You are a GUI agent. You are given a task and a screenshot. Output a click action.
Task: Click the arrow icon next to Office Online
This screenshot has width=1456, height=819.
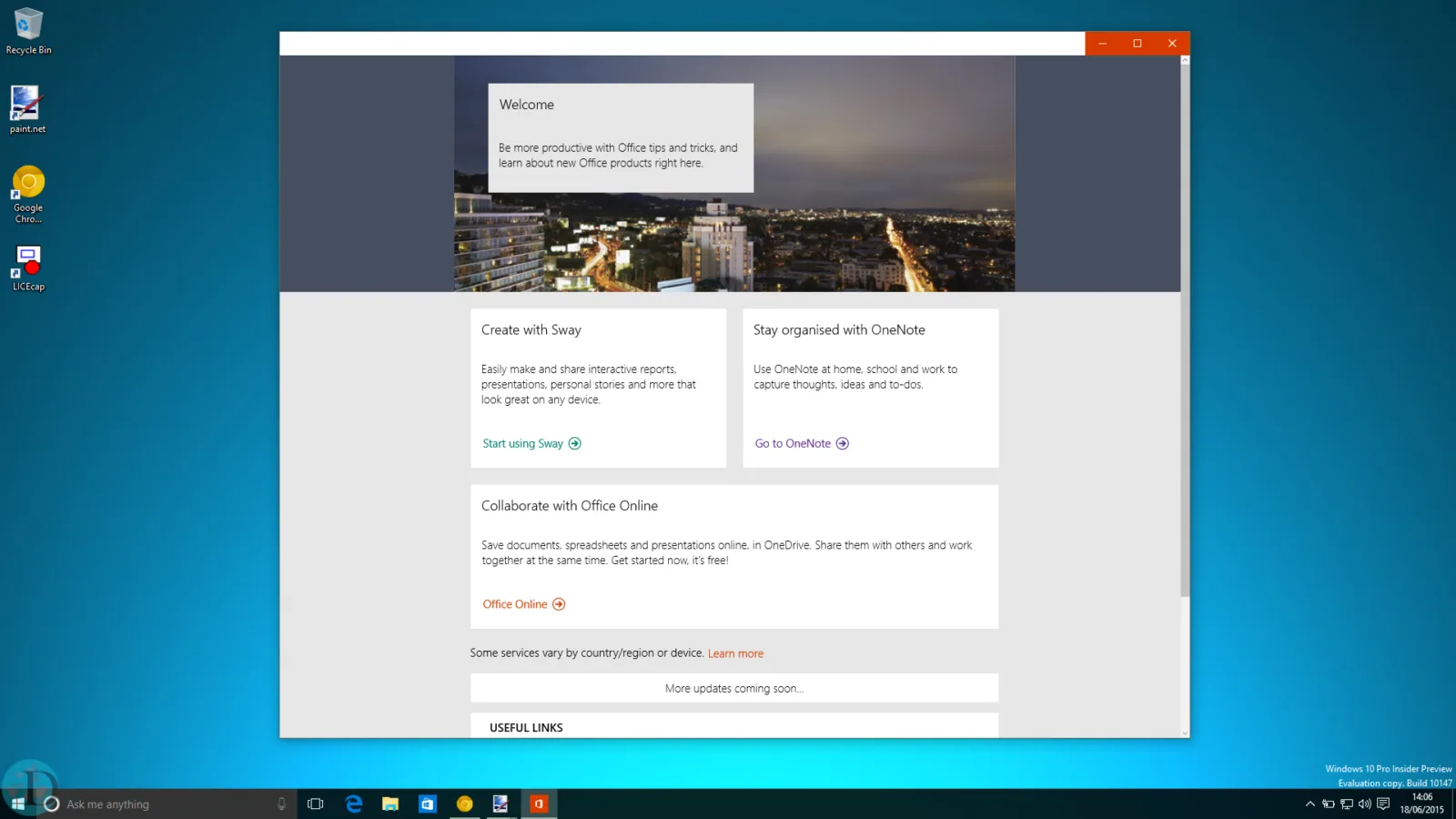pyautogui.click(x=559, y=604)
